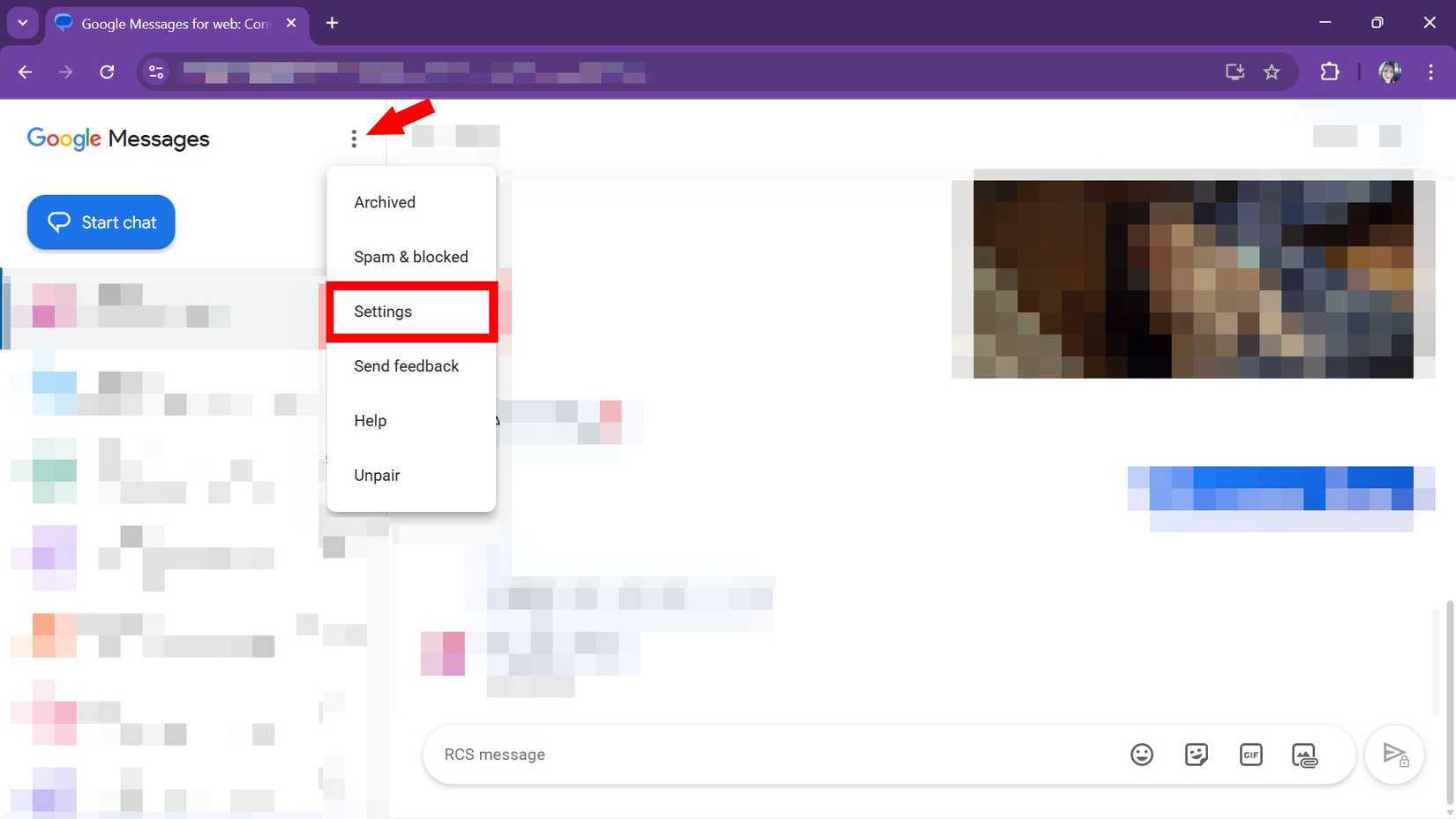
Task: Open the Chrome main menu kebab
Action: tap(1430, 72)
